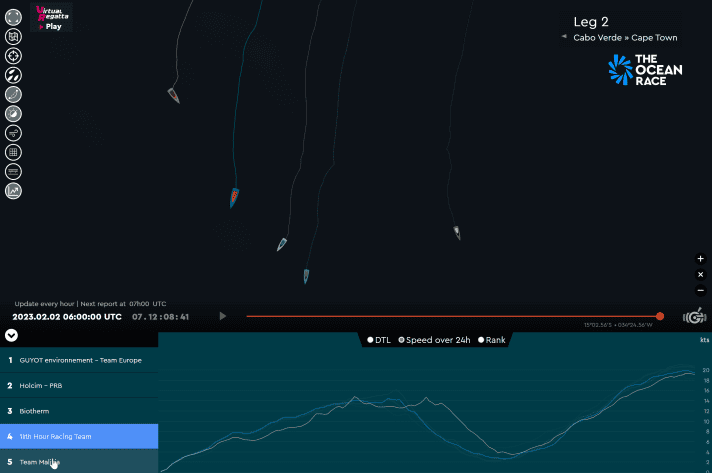
Task: Zoom out with the minus button
Action: [700, 291]
